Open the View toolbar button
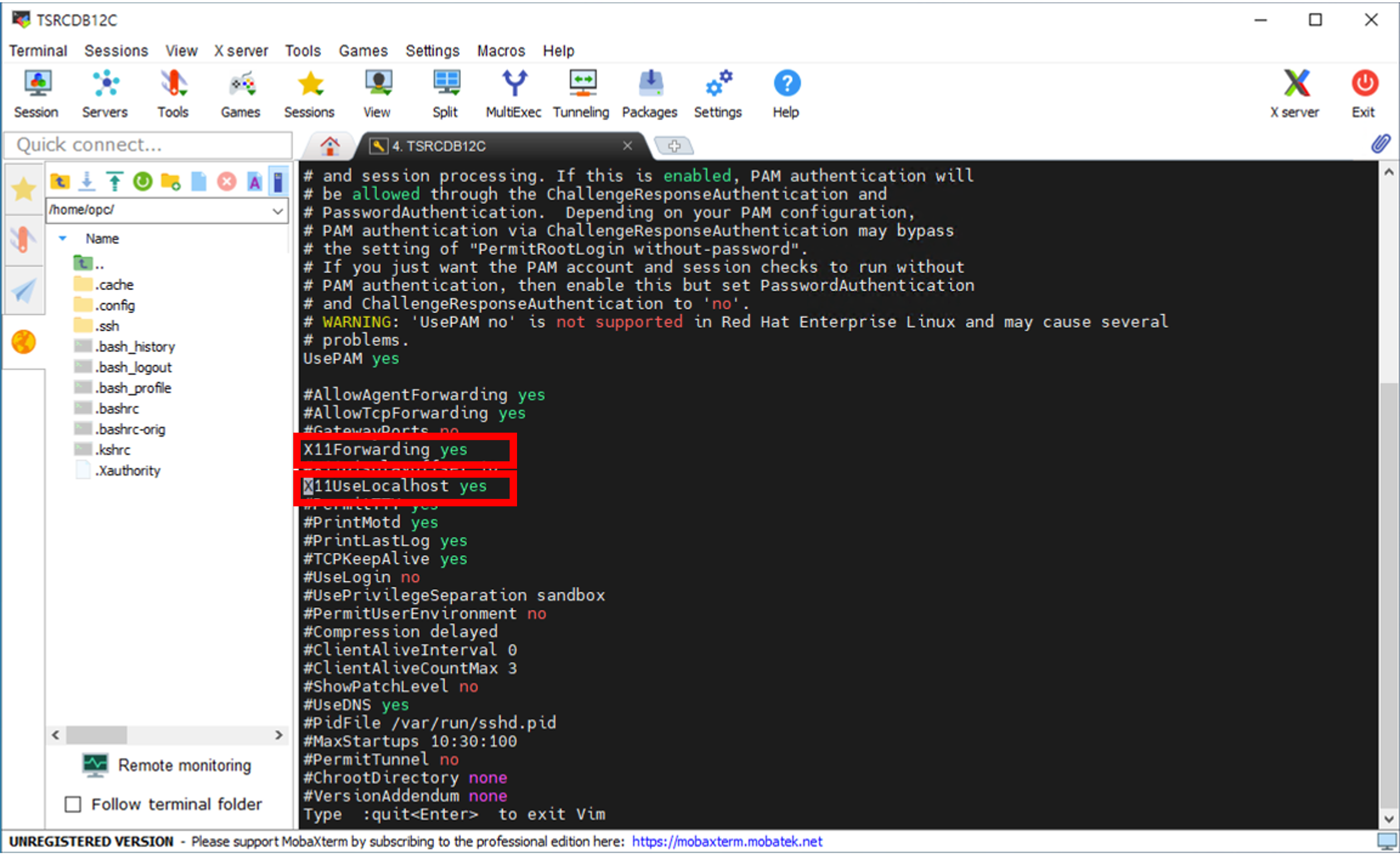Screen dimensions: 1400x855 [x=377, y=94]
